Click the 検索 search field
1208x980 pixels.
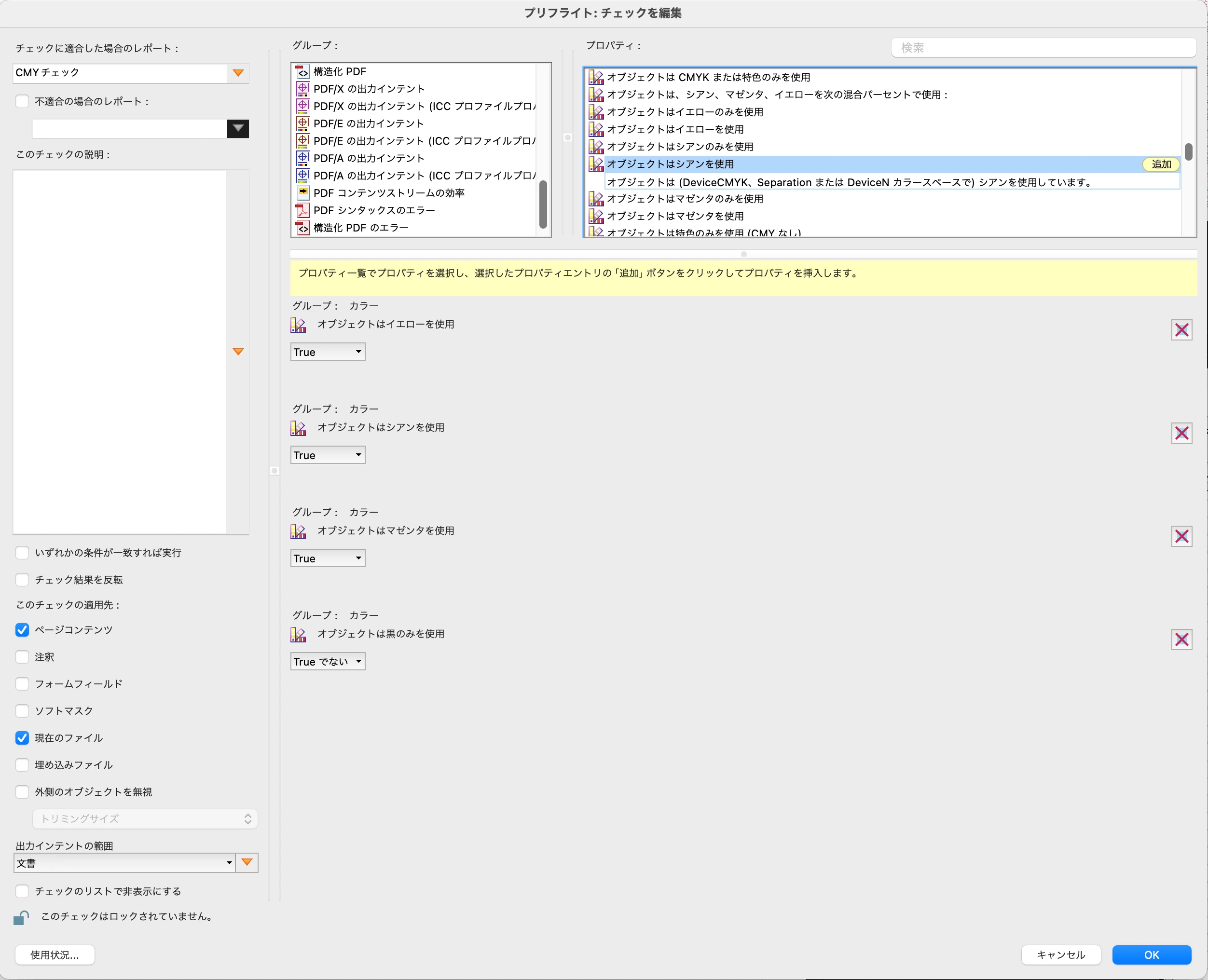[1043, 48]
